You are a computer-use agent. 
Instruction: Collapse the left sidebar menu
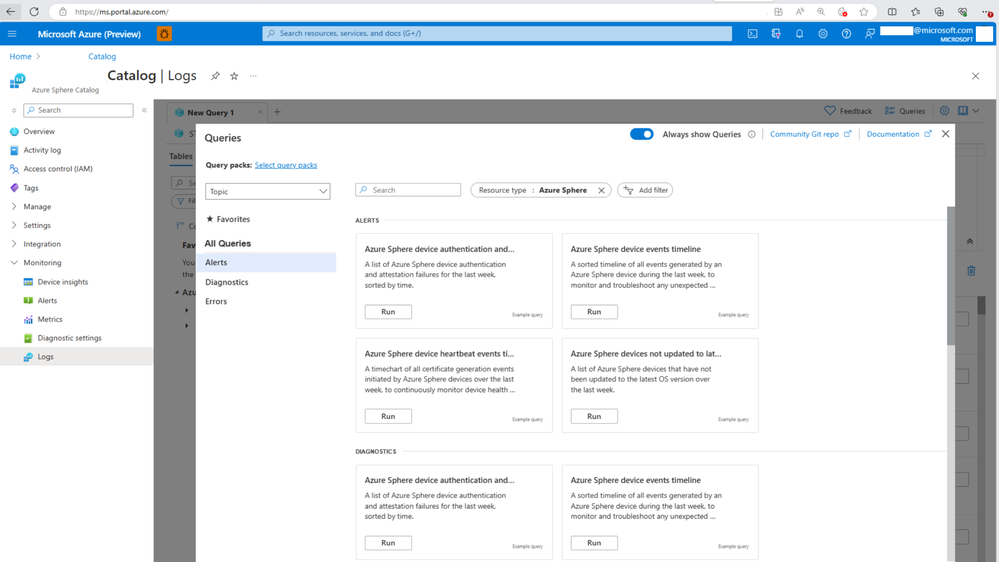tap(145, 110)
